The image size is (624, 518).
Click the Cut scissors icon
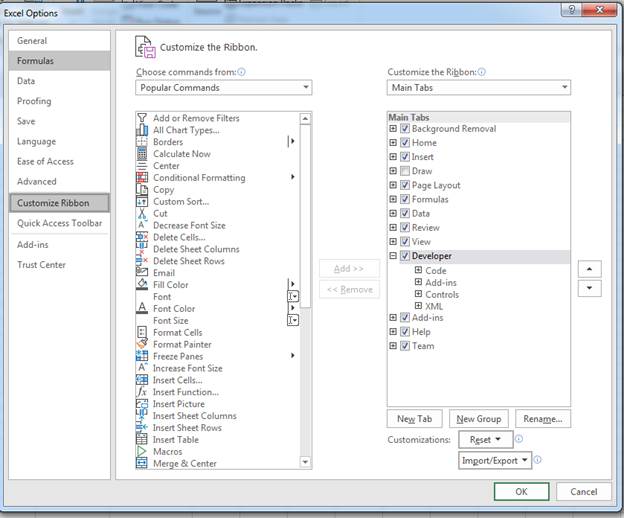pos(142,213)
